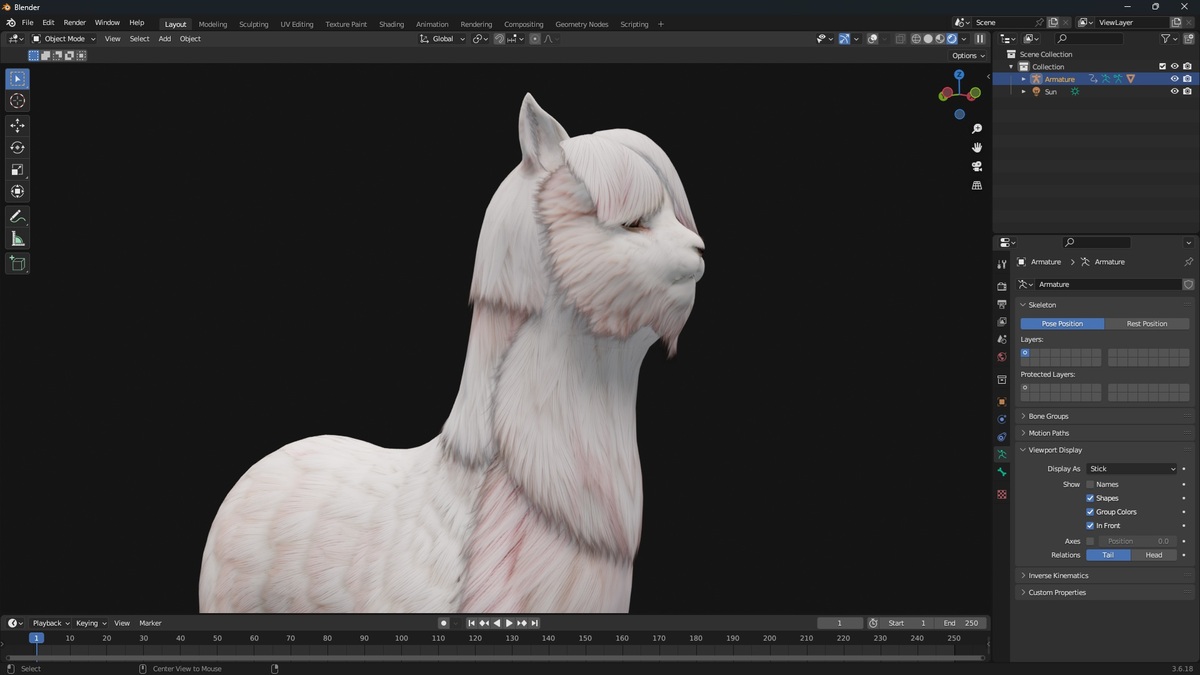Open the Object Mode dropdown
This screenshot has height=675, width=1200.
coord(64,39)
